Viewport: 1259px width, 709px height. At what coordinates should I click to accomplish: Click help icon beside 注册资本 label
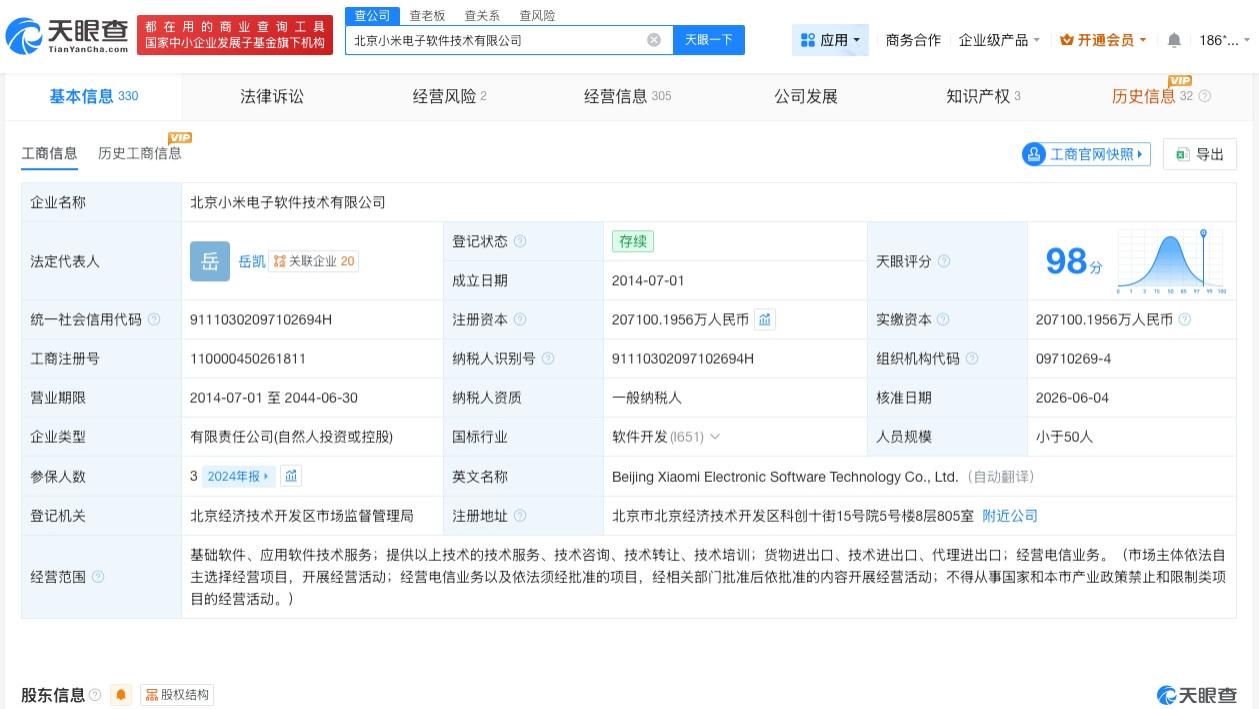pos(520,320)
